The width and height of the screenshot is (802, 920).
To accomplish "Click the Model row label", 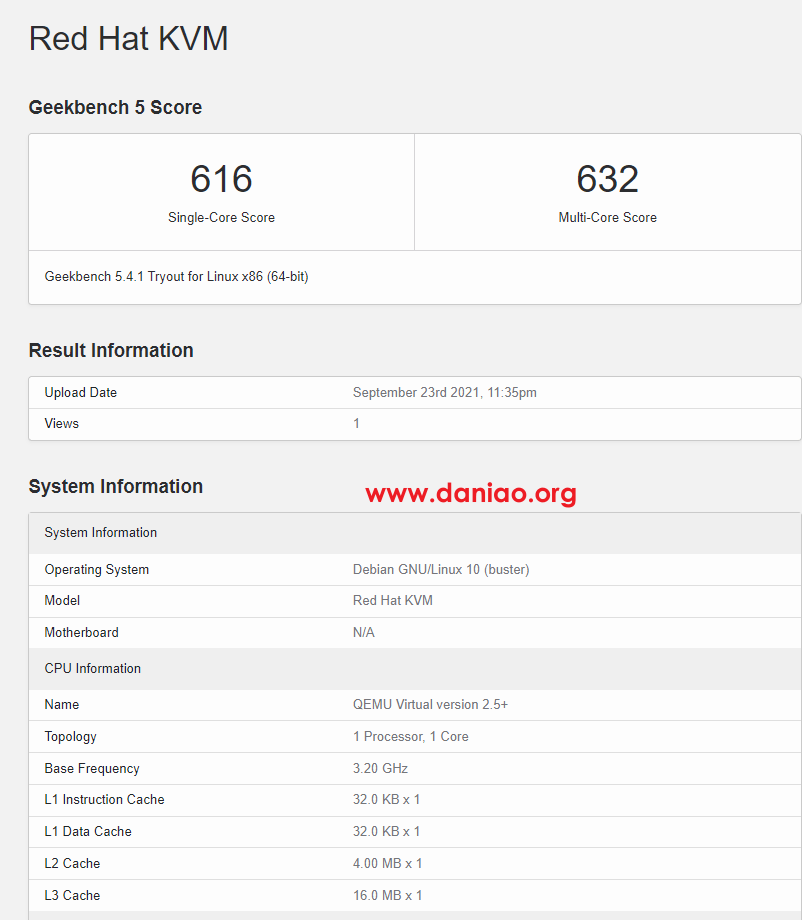I will pyautogui.click(x=62, y=601).
